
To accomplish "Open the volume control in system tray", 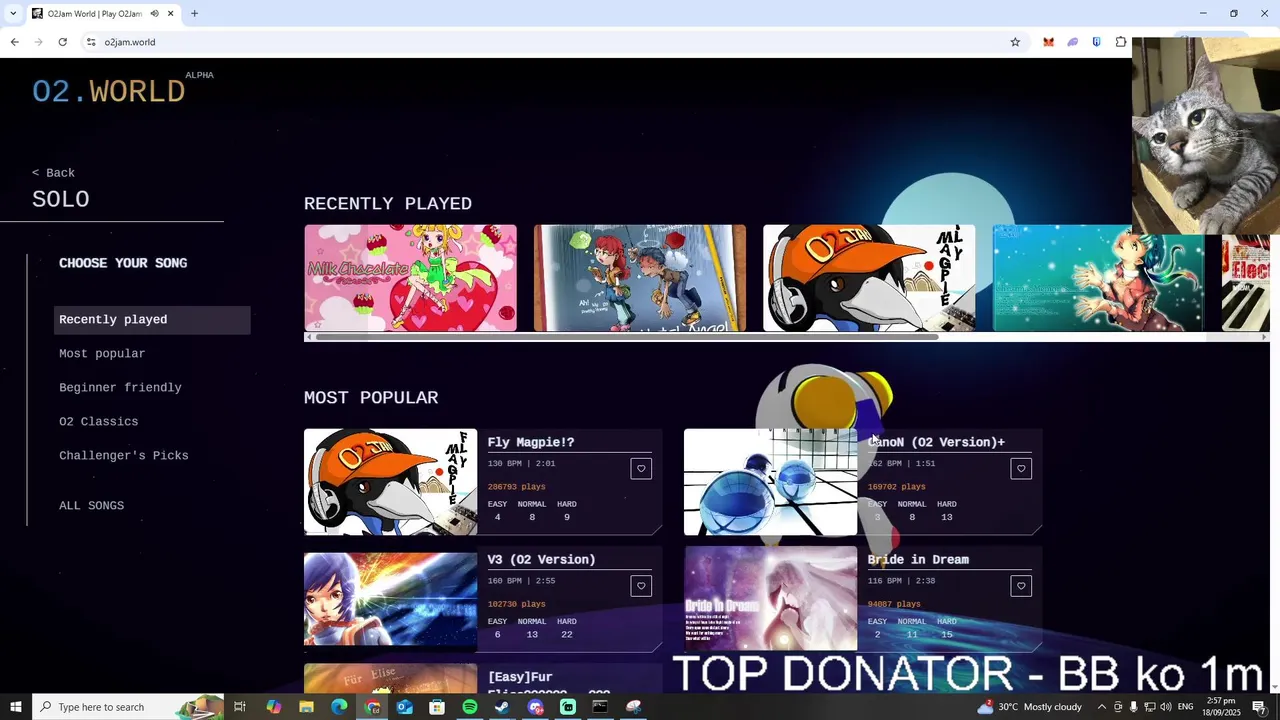I will [x=1166, y=707].
